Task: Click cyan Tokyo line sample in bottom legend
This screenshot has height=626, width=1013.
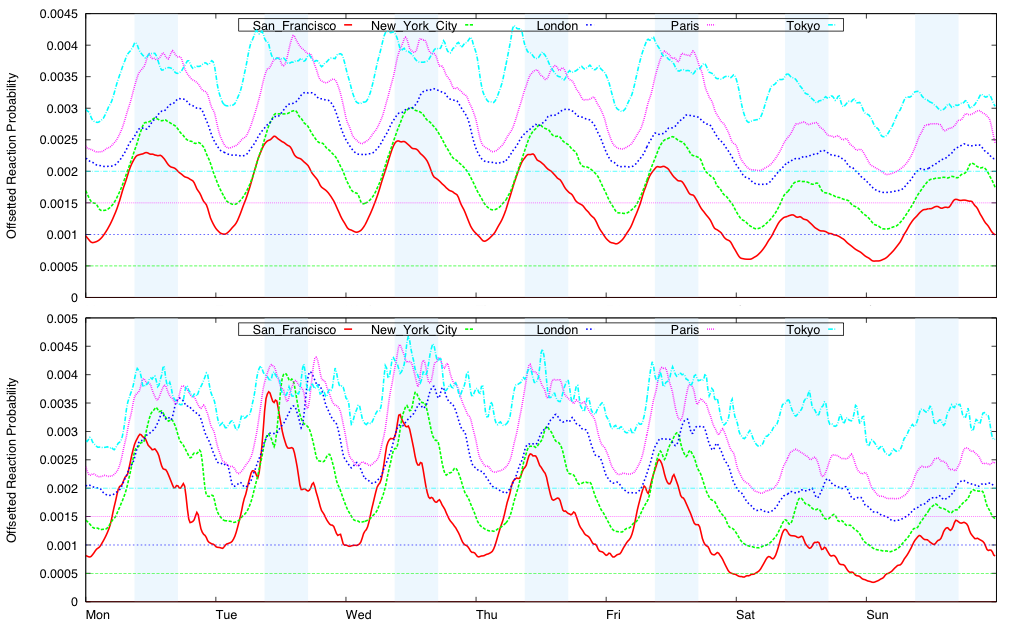Action: coord(830,330)
